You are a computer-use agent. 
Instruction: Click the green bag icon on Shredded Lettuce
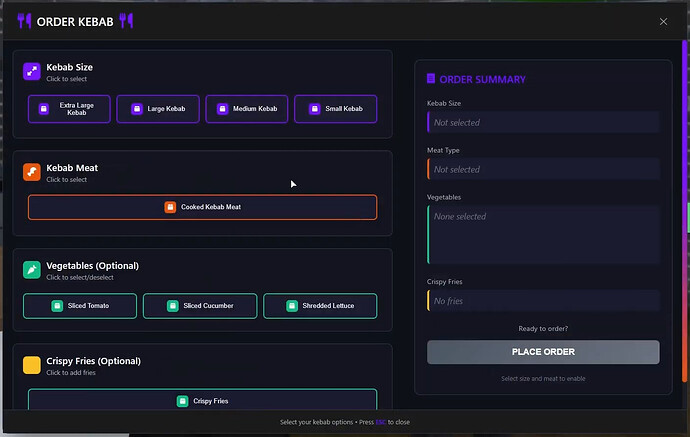pos(292,305)
